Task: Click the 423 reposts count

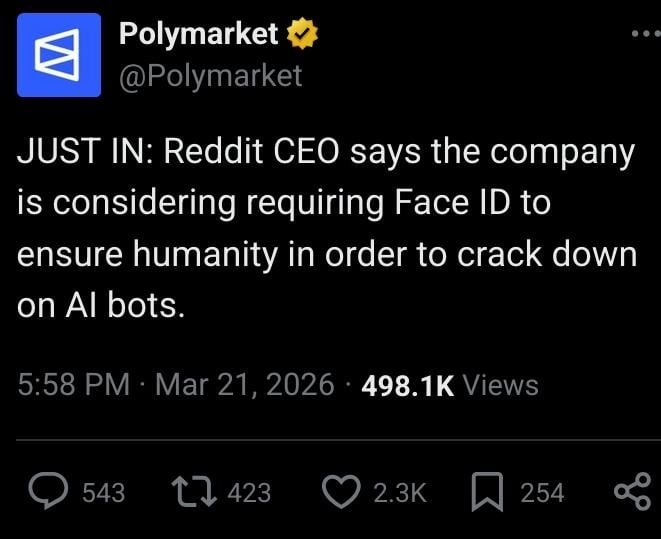Action: click(249, 492)
